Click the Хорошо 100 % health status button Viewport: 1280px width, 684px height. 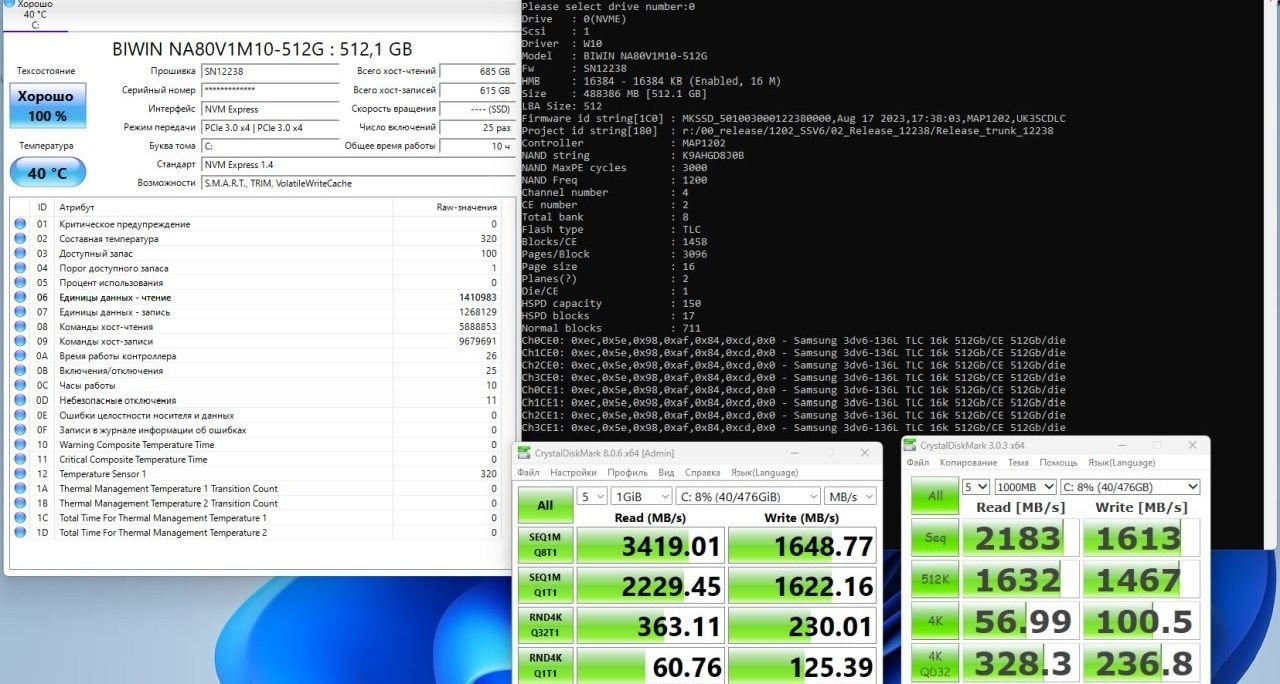click(48, 106)
